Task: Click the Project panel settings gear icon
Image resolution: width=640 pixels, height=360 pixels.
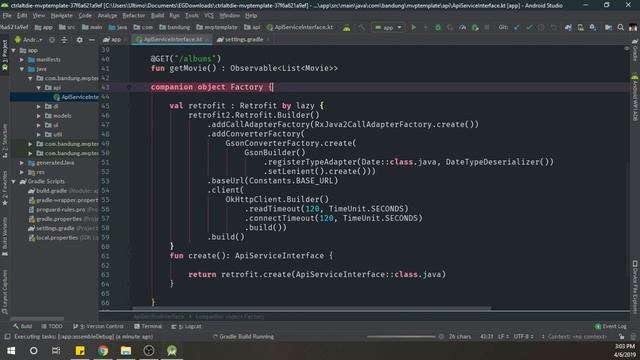Action: (x=79, y=40)
